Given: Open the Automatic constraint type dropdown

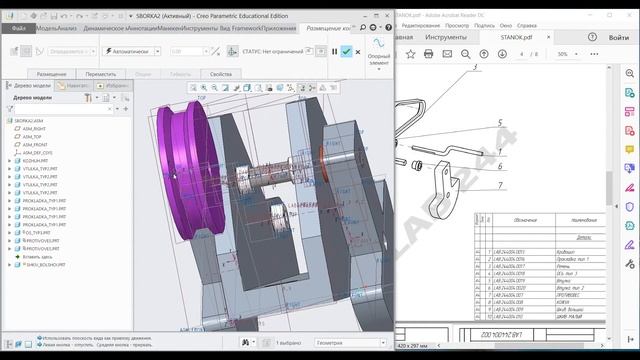Looking at the screenshot, I should (x=158, y=51).
